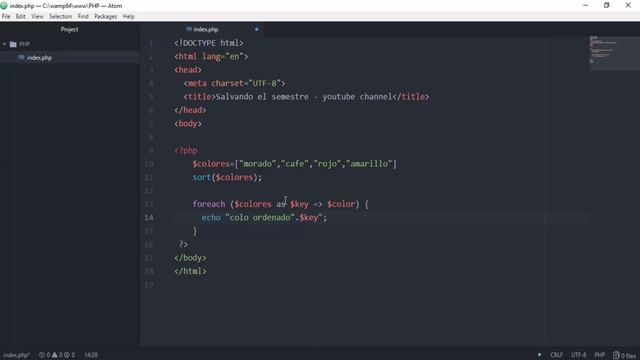Click the index.php file icon in tree
Viewport: 640px width, 360px height.
(x=21, y=58)
